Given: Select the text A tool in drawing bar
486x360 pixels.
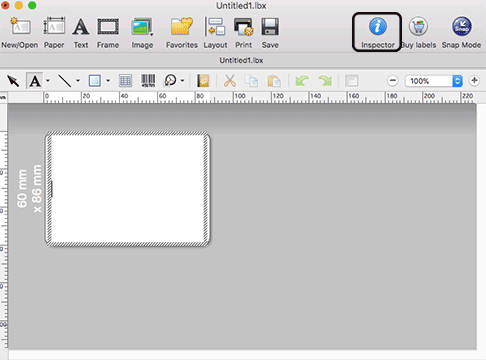Looking at the screenshot, I should coord(35,81).
